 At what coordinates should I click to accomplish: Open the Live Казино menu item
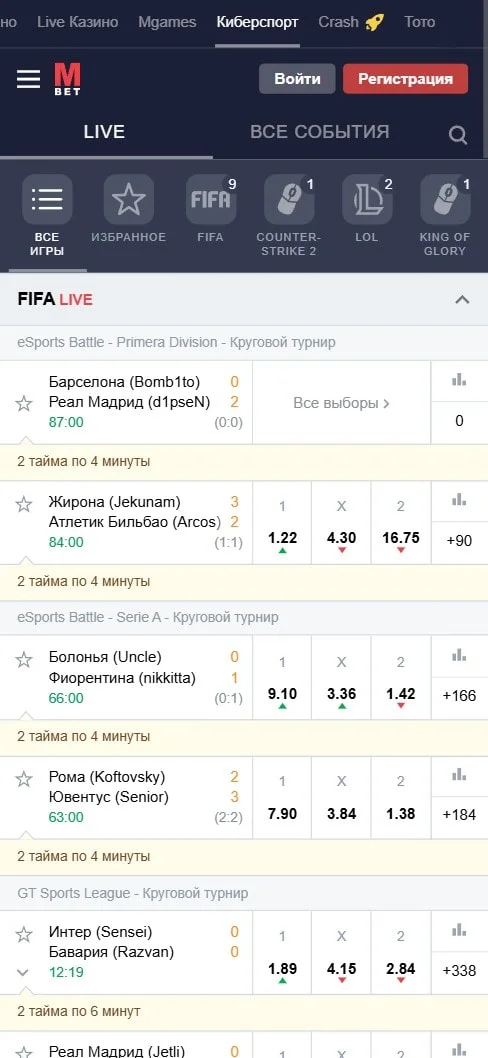pos(78,22)
